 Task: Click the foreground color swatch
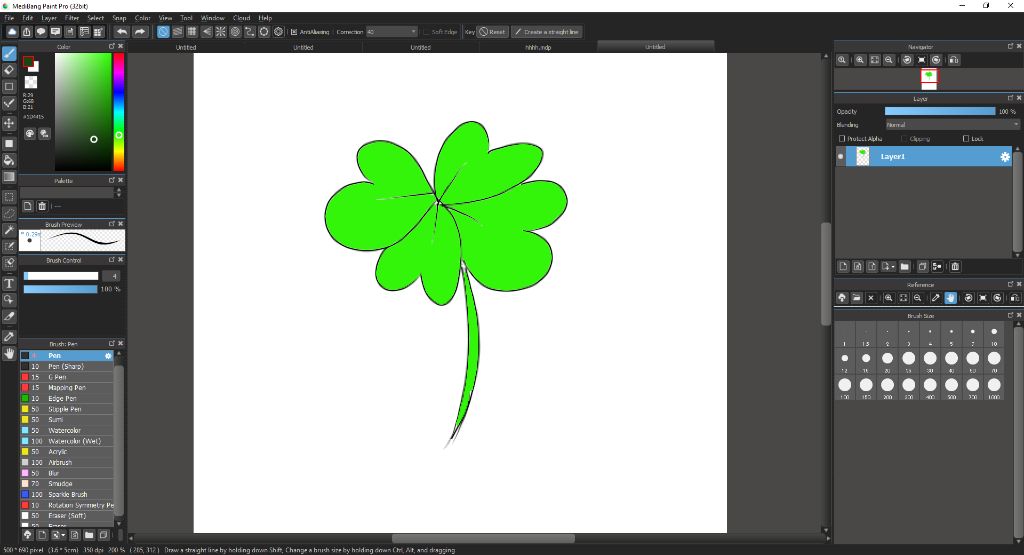point(27,62)
